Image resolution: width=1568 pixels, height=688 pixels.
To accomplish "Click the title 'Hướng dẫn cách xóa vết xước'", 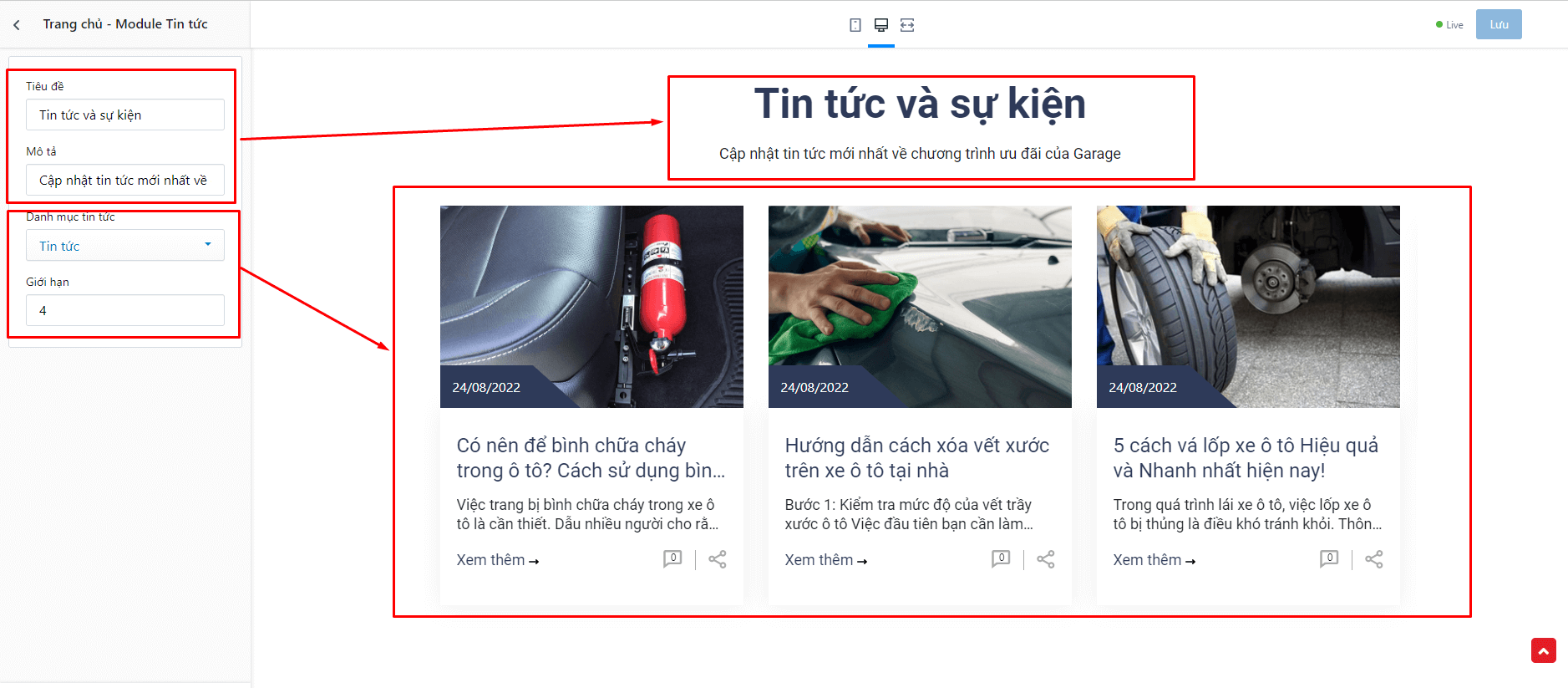I will [x=917, y=458].
